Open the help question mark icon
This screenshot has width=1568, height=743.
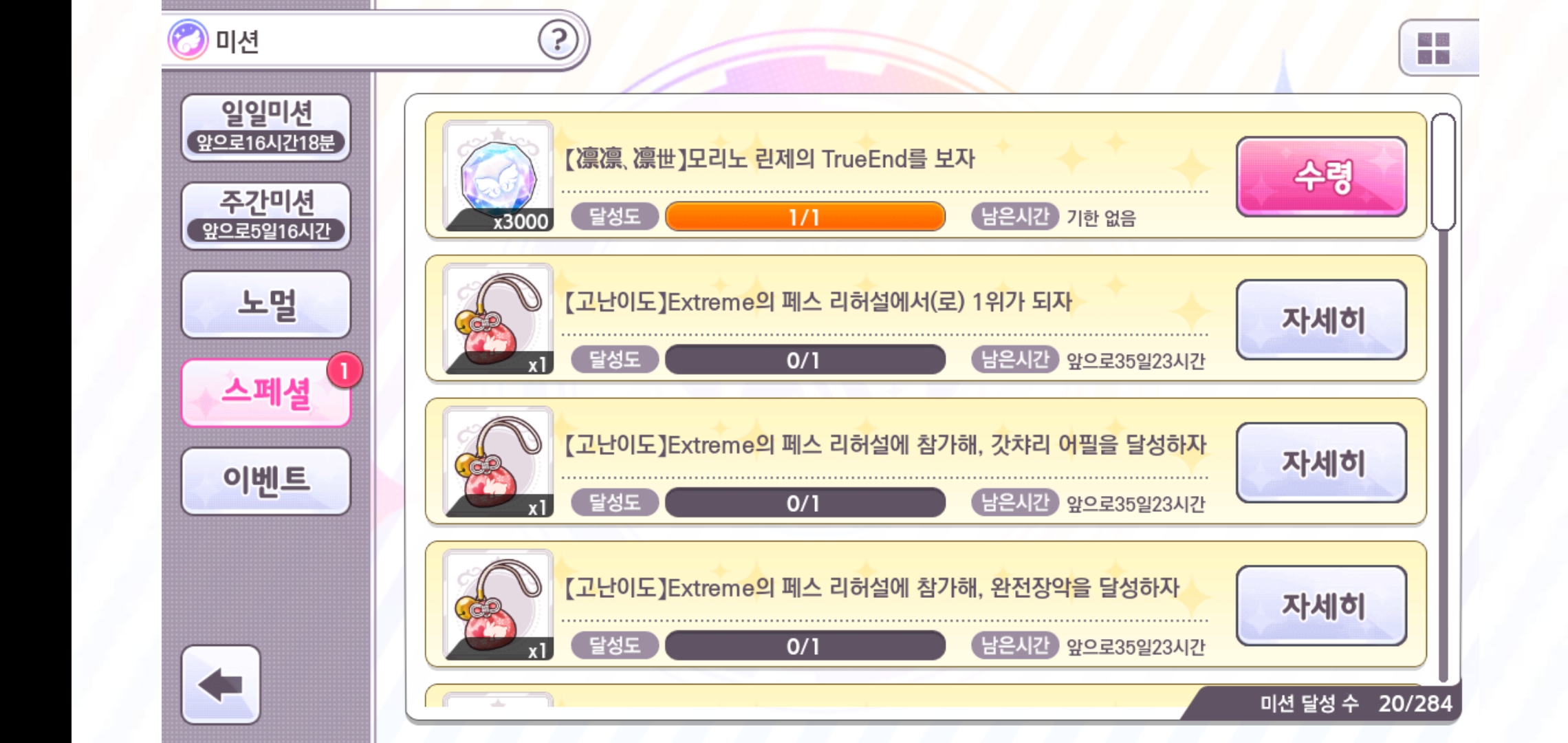pyautogui.click(x=558, y=41)
